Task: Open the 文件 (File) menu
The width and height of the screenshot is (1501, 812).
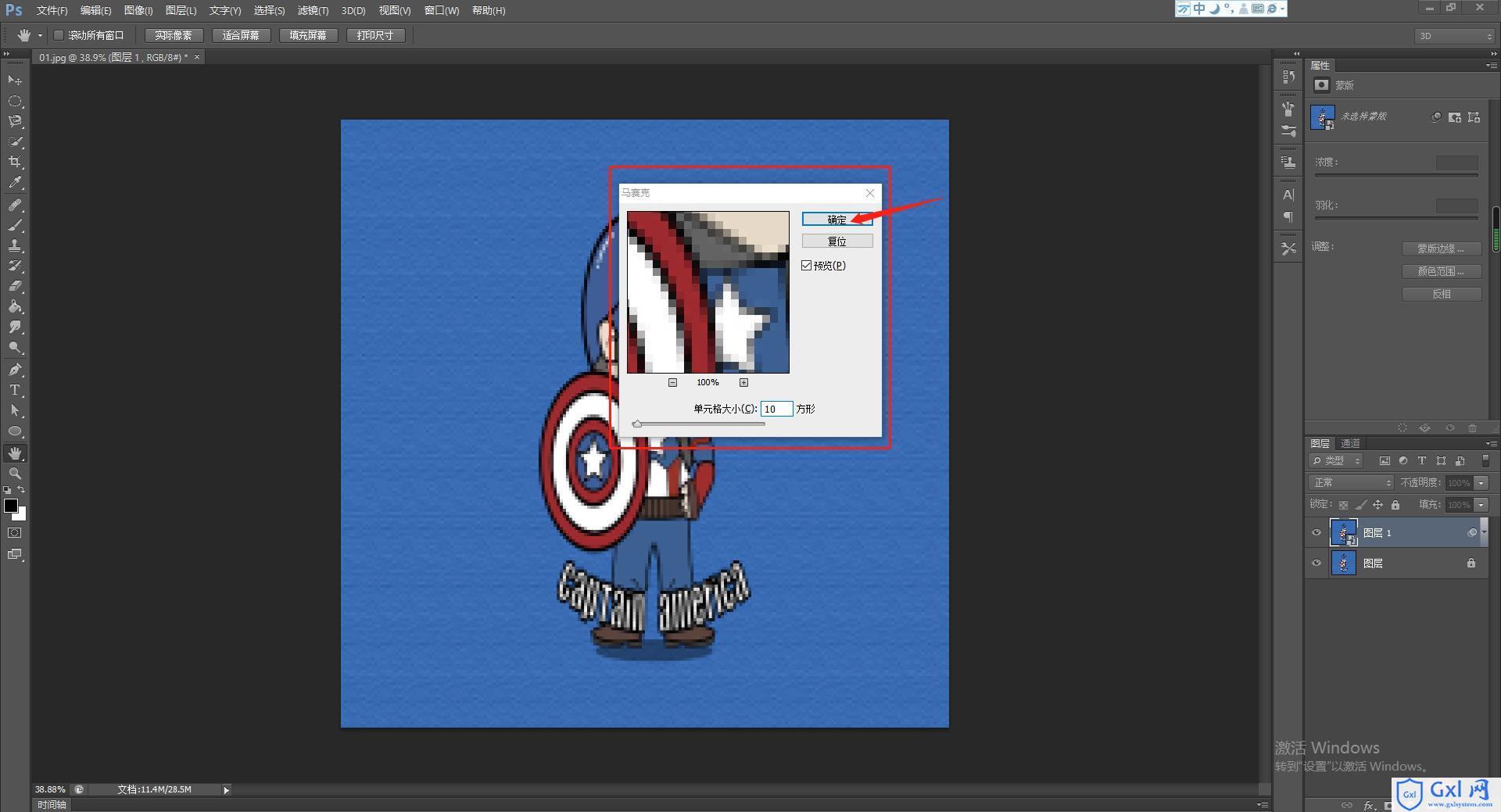Action: (52, 10)
